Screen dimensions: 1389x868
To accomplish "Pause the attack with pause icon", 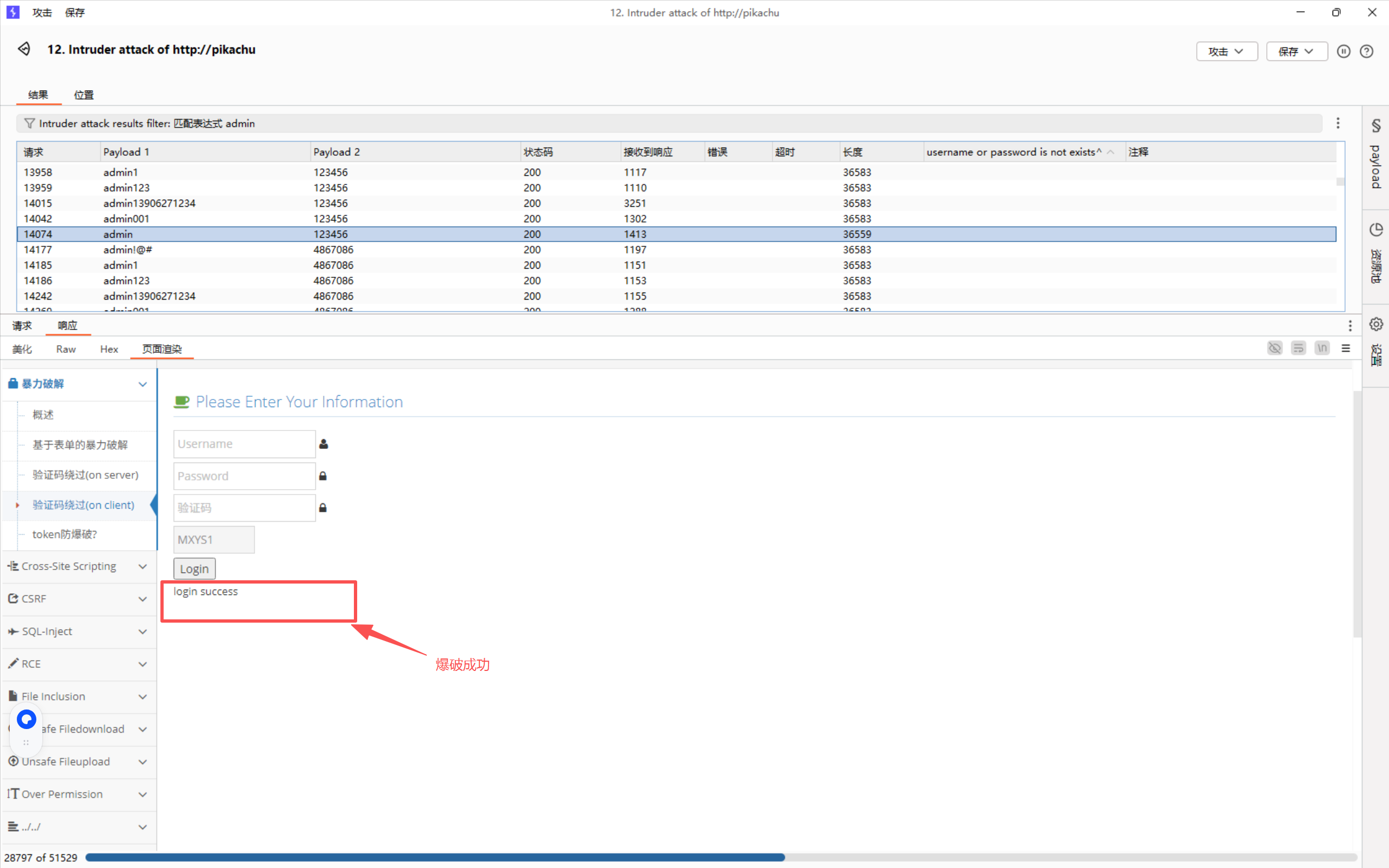I will [x=1343, y=52].
